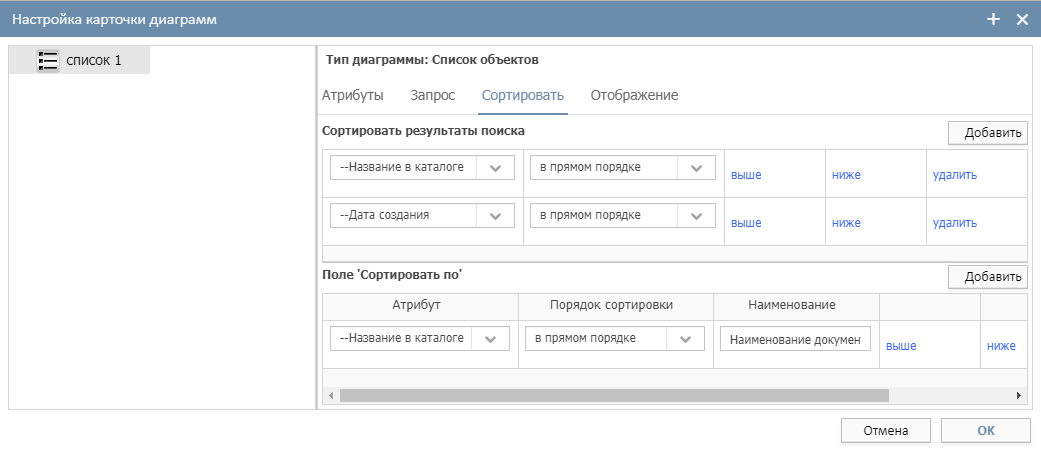1041x450 pixels.
Task: Click the "Наименование" text input field
Action: 795,339
